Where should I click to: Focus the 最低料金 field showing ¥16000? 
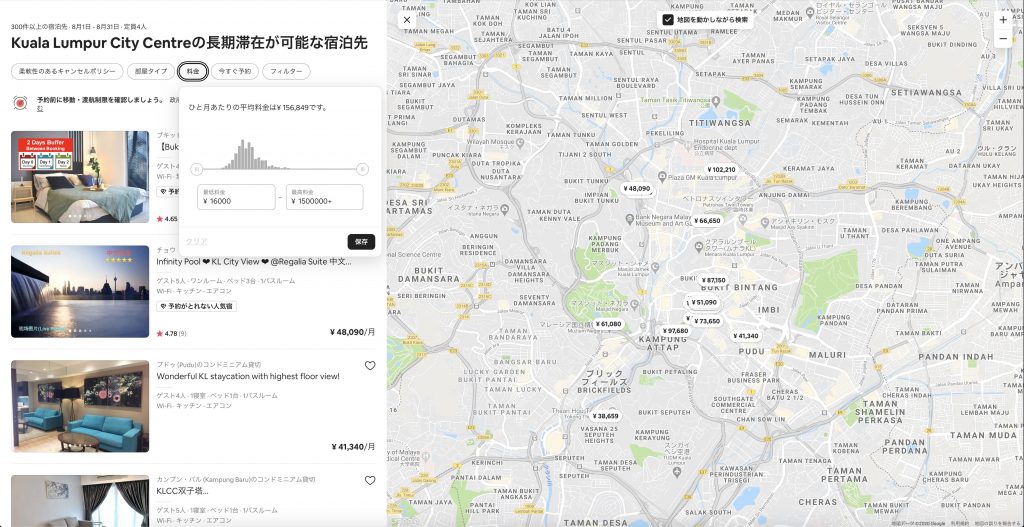click(236, 197)
